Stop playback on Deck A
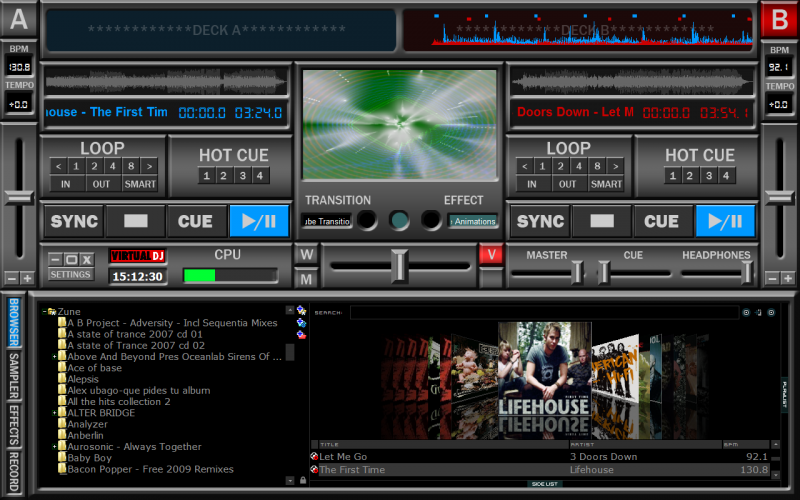 click(136, 221)
